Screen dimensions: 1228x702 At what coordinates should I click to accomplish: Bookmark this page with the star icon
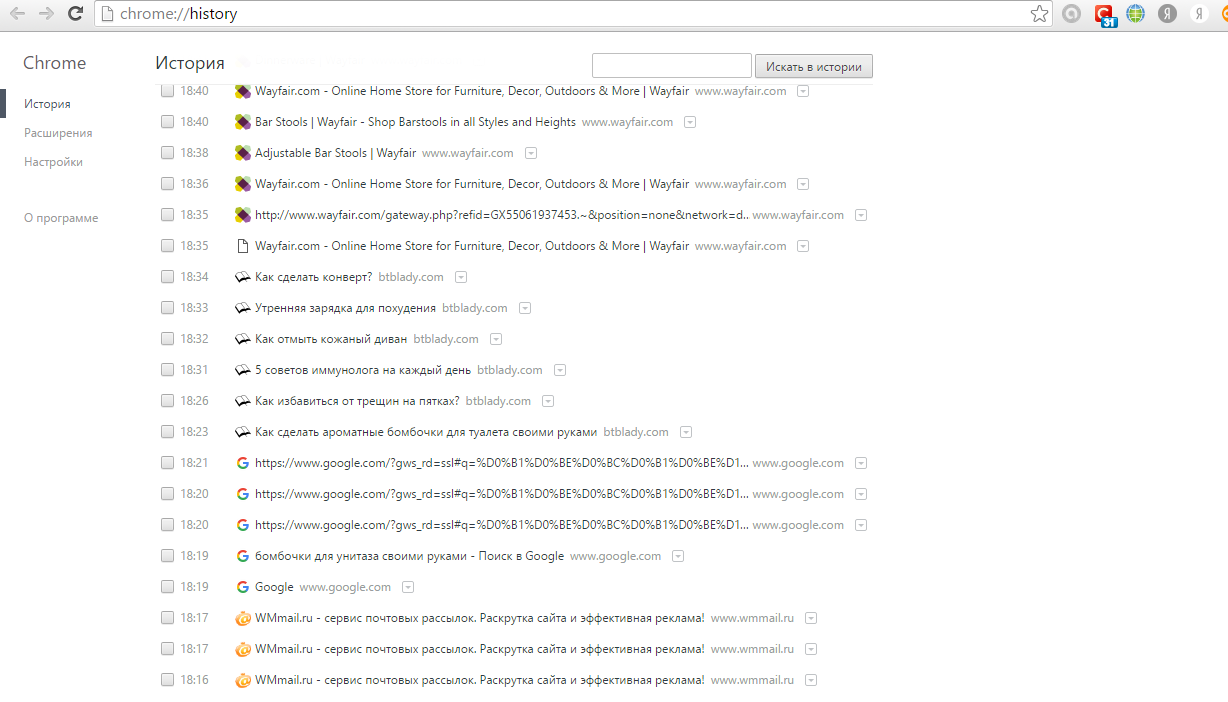[x=1040, y=14]
